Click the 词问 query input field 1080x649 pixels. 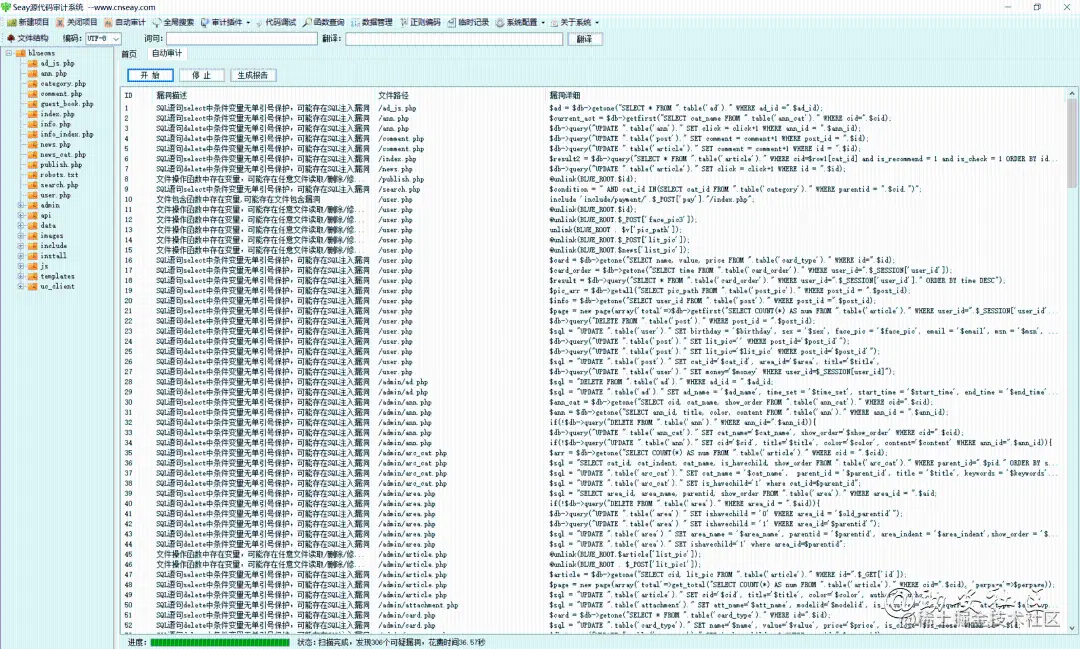pyautogui.click(x=242, y=39)
